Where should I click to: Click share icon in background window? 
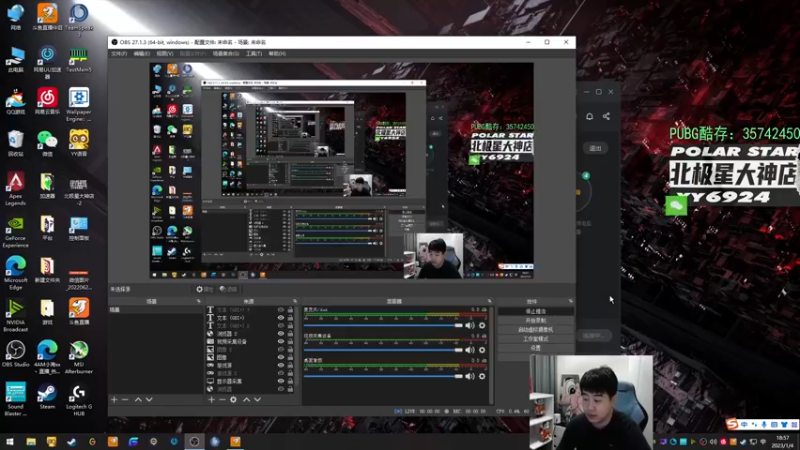point(606,116)
